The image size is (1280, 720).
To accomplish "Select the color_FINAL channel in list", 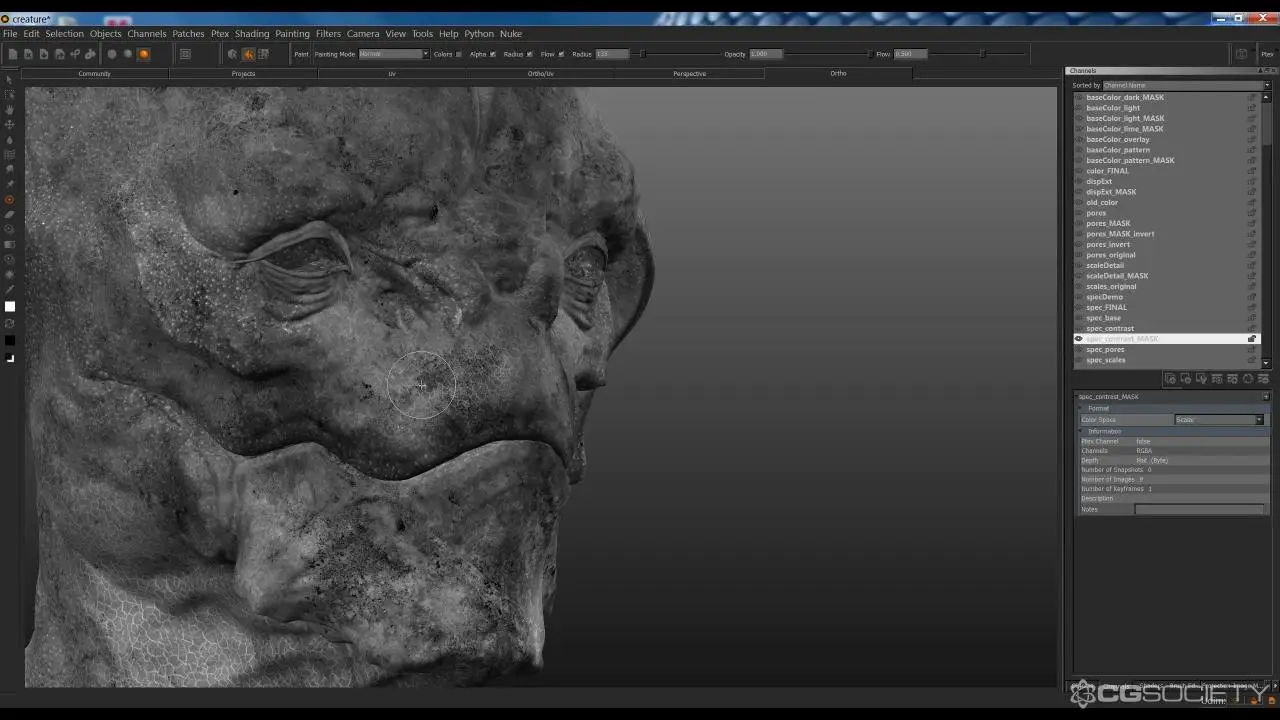I will pos(1107,171).
